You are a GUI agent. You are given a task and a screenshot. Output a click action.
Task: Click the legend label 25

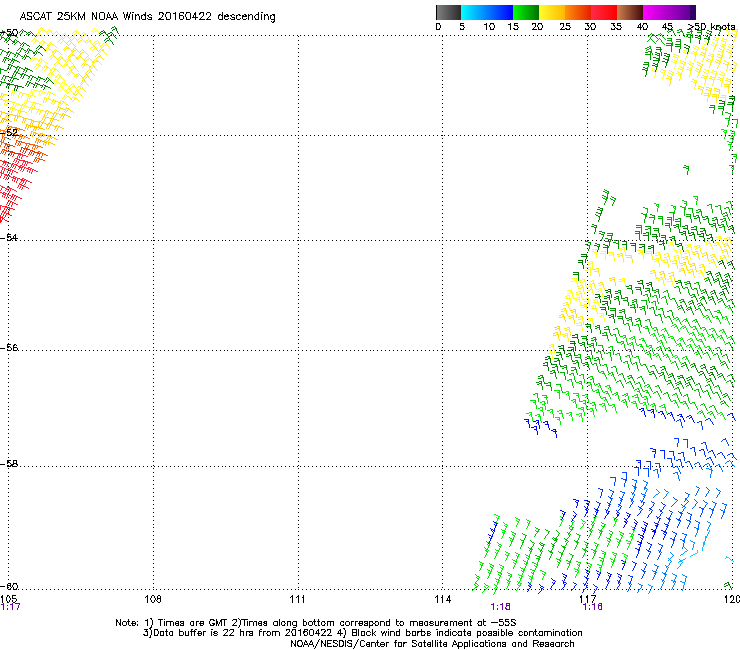[565, 26]
